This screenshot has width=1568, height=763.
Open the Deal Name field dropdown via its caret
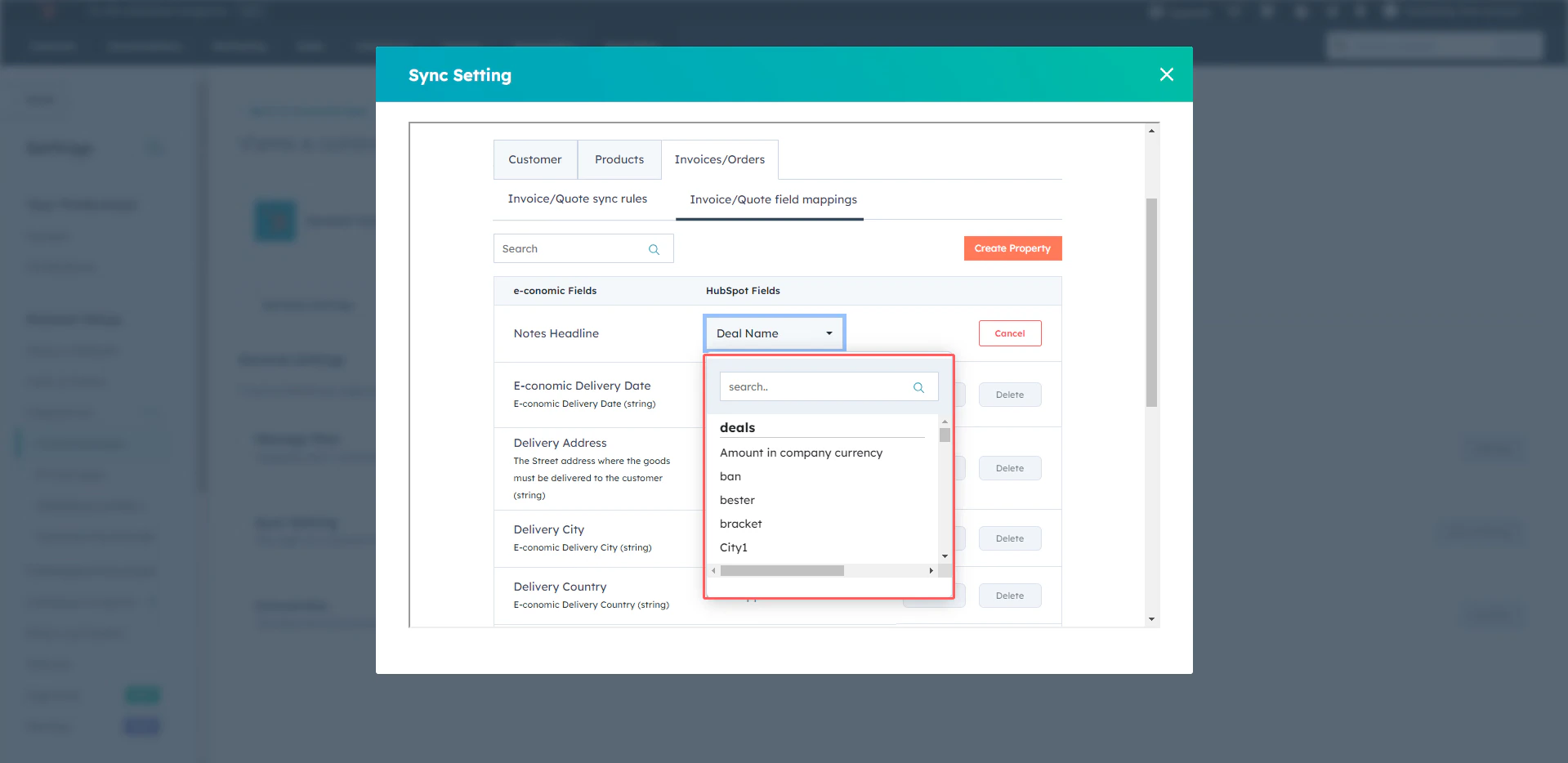pyautogui.click(x=828, y=332)
